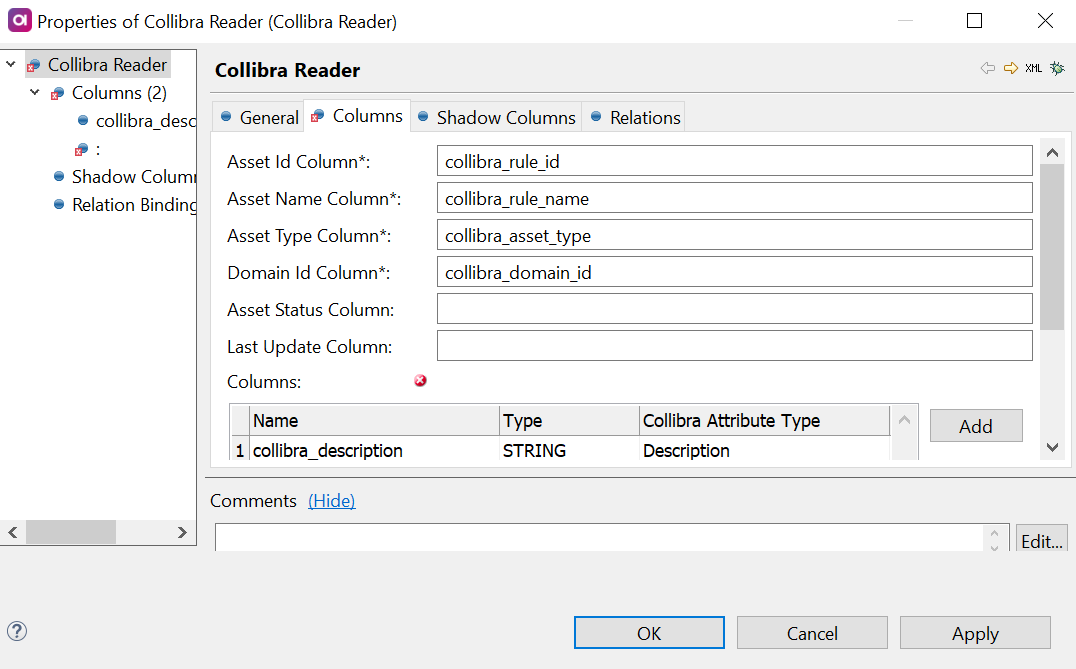Apply the property changes

[x=974, y=632]
